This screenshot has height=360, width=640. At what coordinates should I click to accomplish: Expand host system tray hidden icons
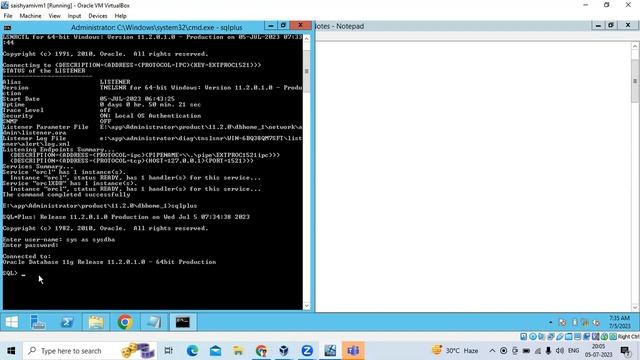tap(492, 351)
